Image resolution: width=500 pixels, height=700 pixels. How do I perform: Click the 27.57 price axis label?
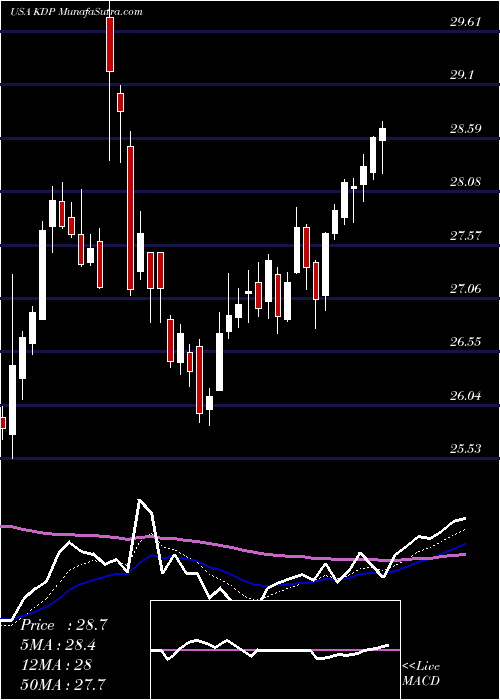coord(466,235)
